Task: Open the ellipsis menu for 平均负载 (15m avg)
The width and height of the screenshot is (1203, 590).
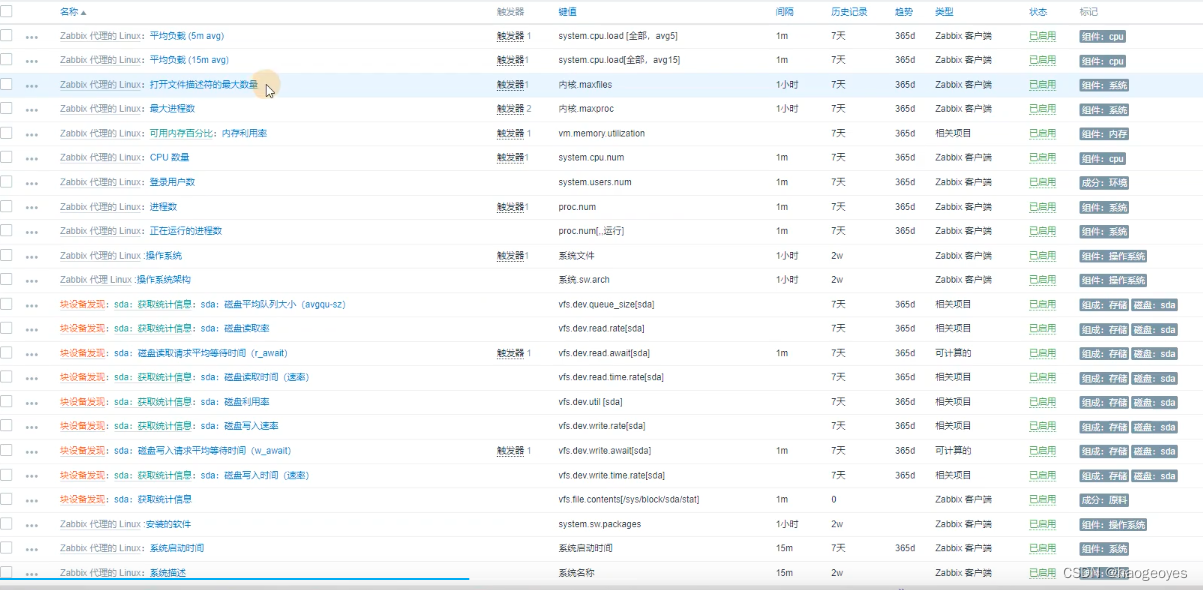Action: (32, 61)
